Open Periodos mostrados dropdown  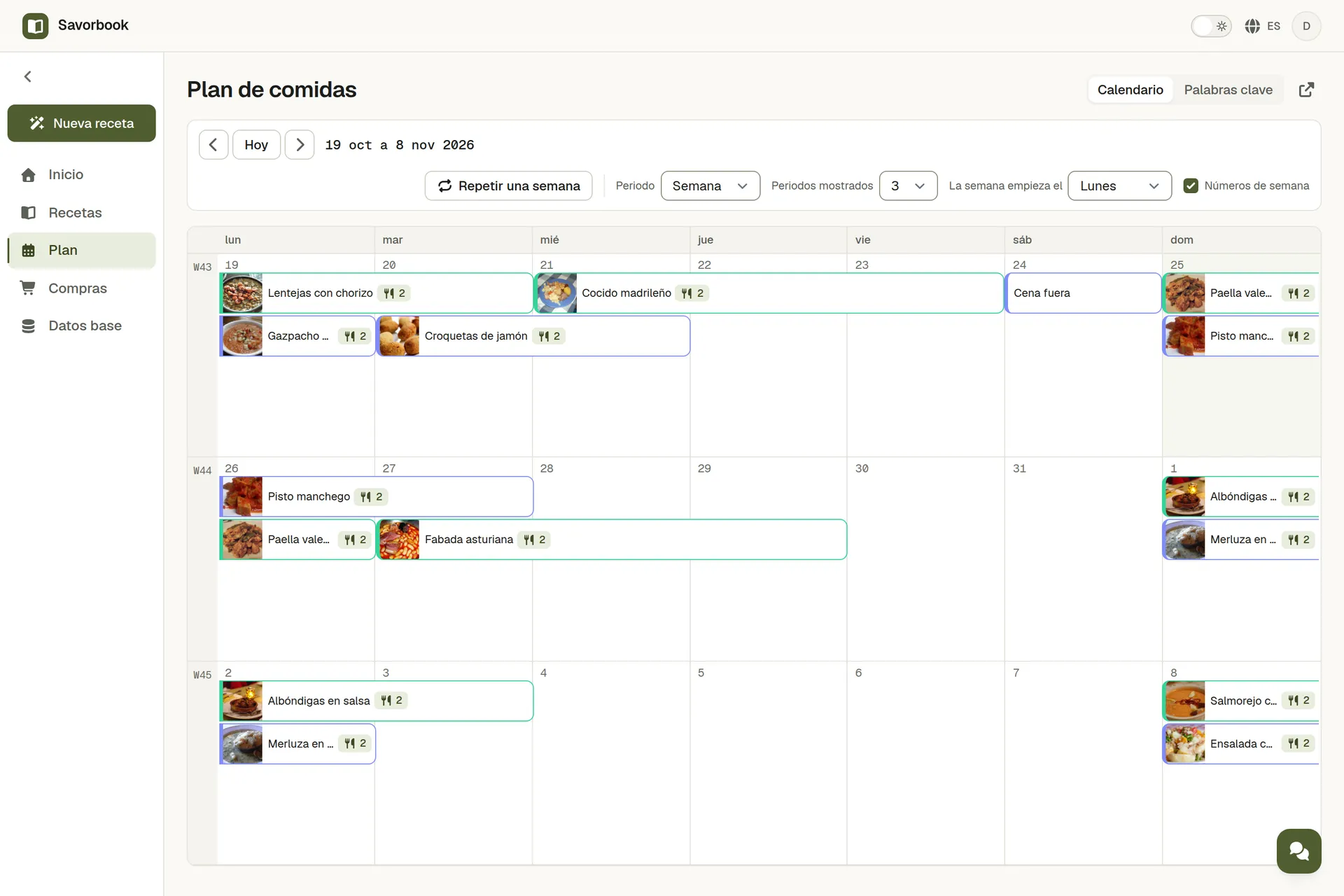[x=908, y=185]
